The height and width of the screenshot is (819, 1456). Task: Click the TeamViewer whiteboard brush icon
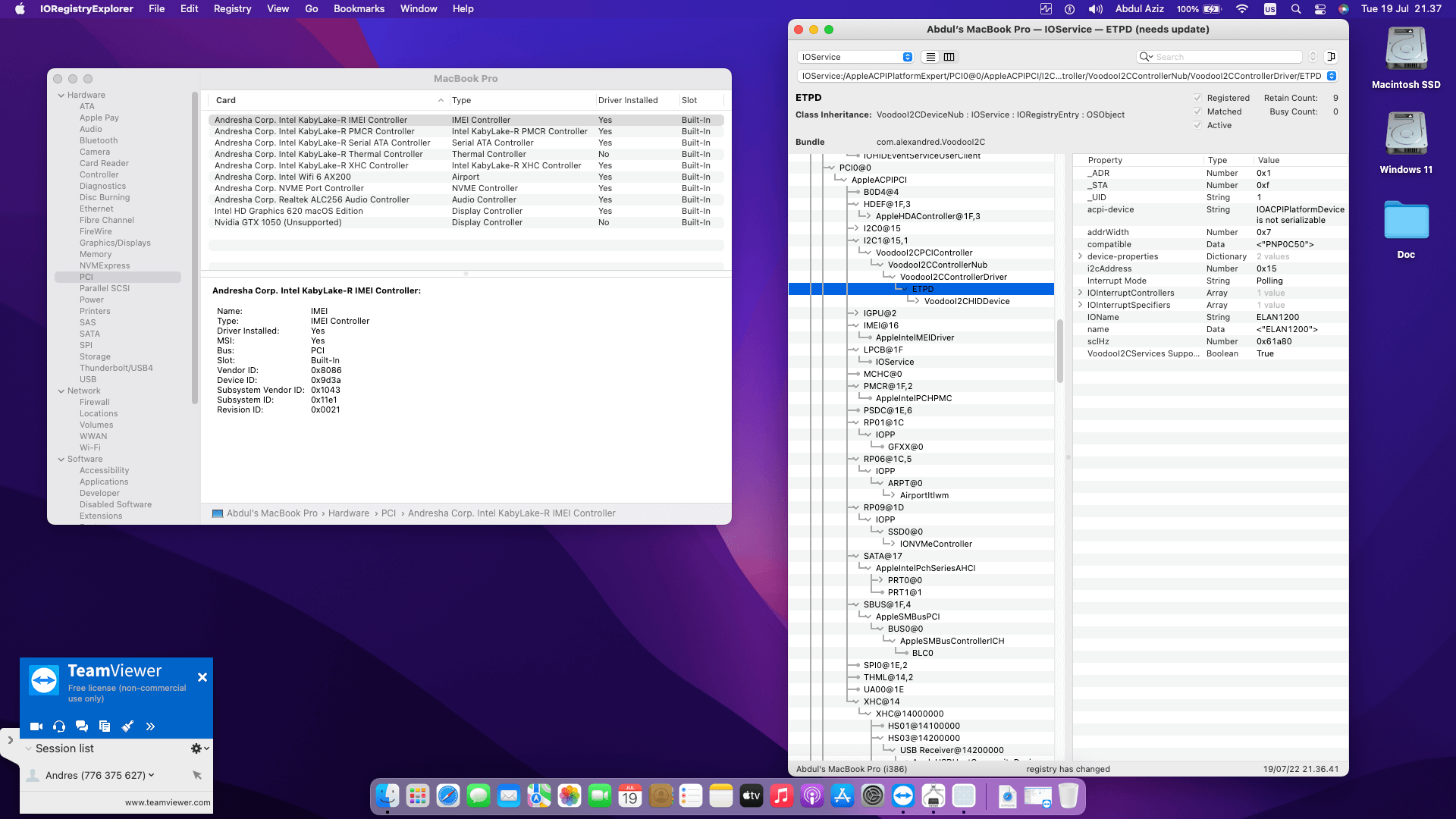(x=127, y=726)
